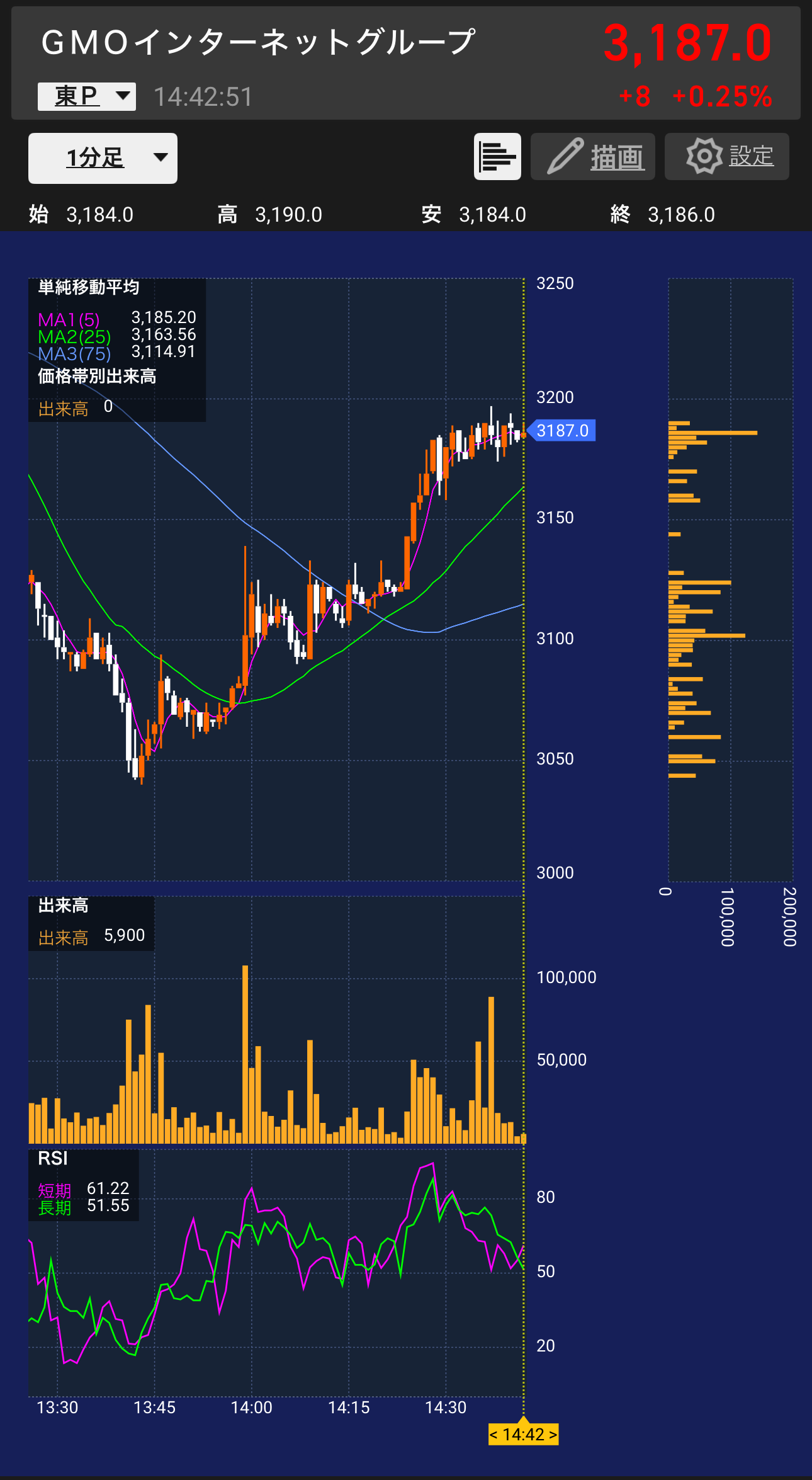Click the RSI 長期 51.55 legend
The image size is (812, 1480).
point(84,1207)
